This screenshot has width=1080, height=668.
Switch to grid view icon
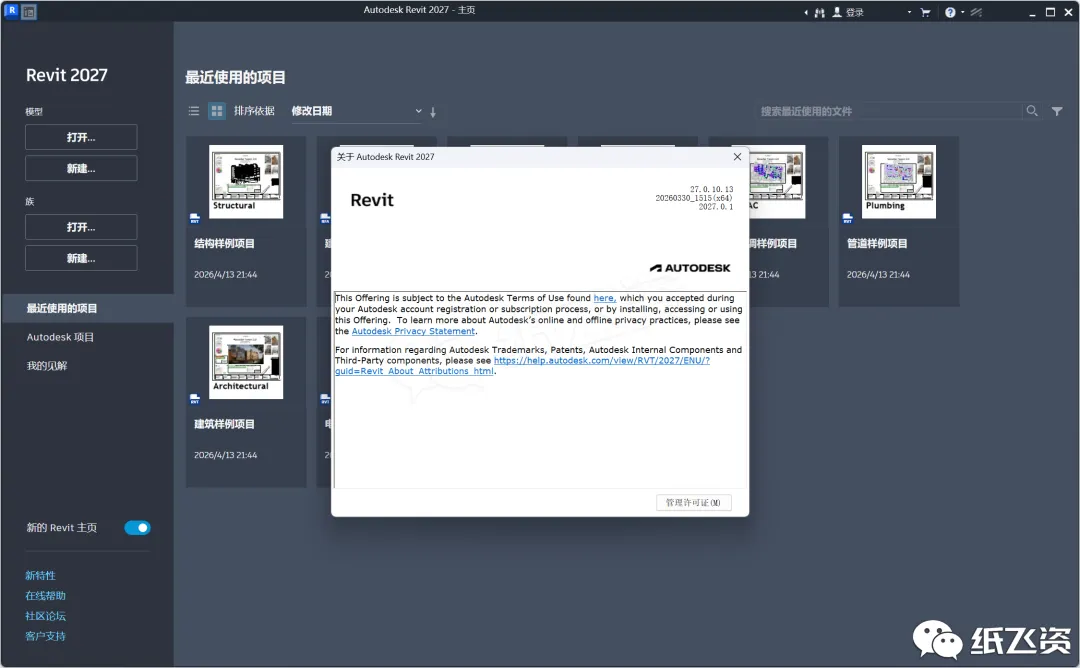[217, 111]
